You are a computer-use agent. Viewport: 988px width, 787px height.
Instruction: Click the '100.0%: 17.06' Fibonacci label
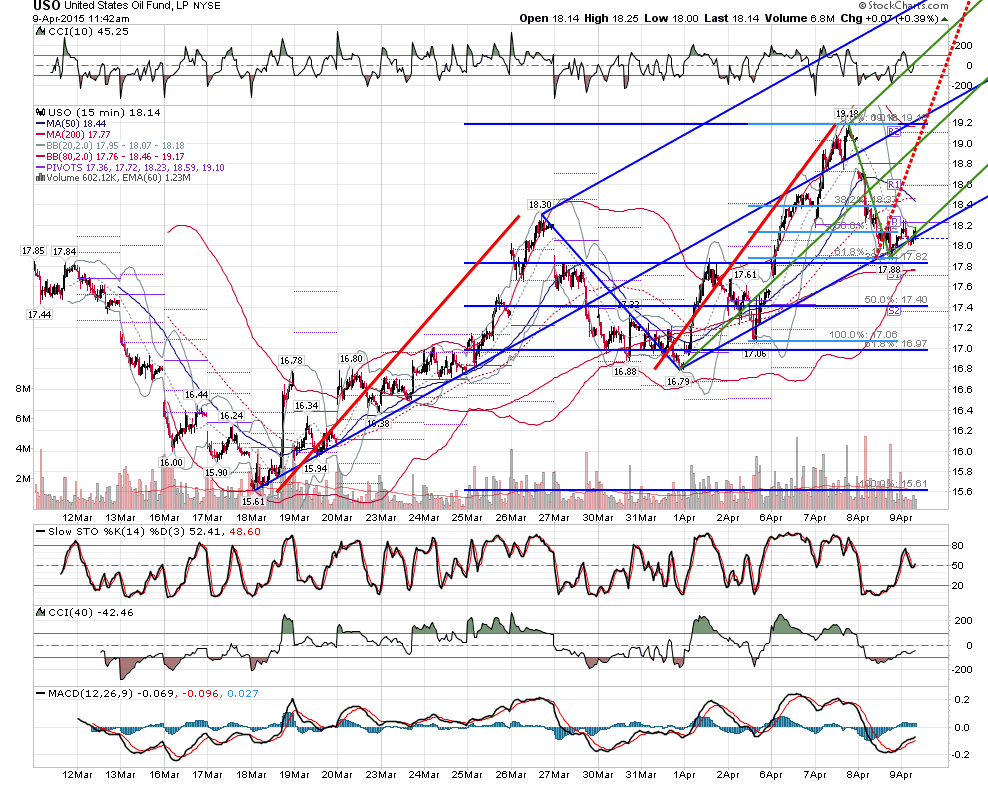click(863, 335)
